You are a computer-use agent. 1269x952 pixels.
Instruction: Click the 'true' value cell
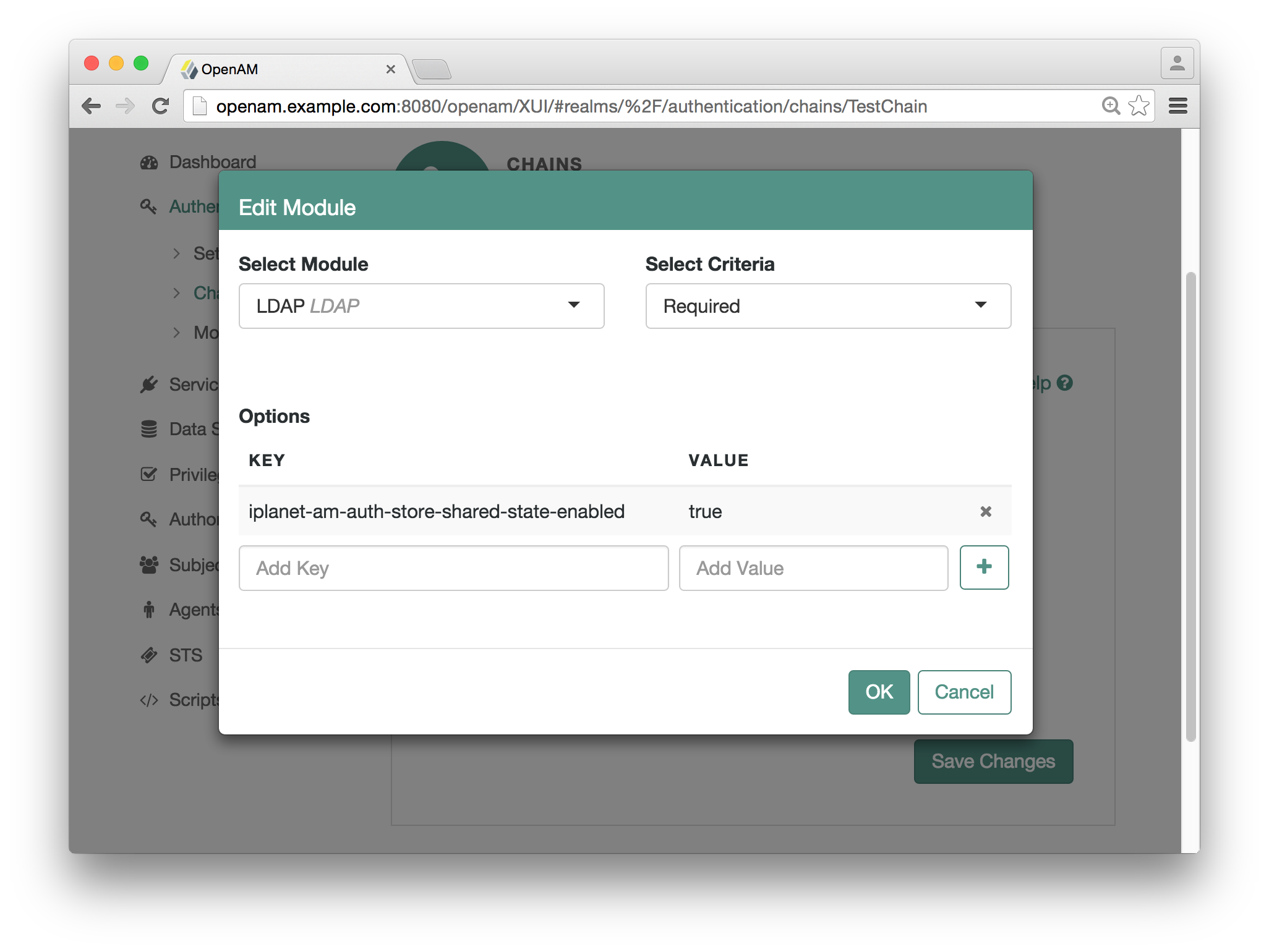click(705, 511)
